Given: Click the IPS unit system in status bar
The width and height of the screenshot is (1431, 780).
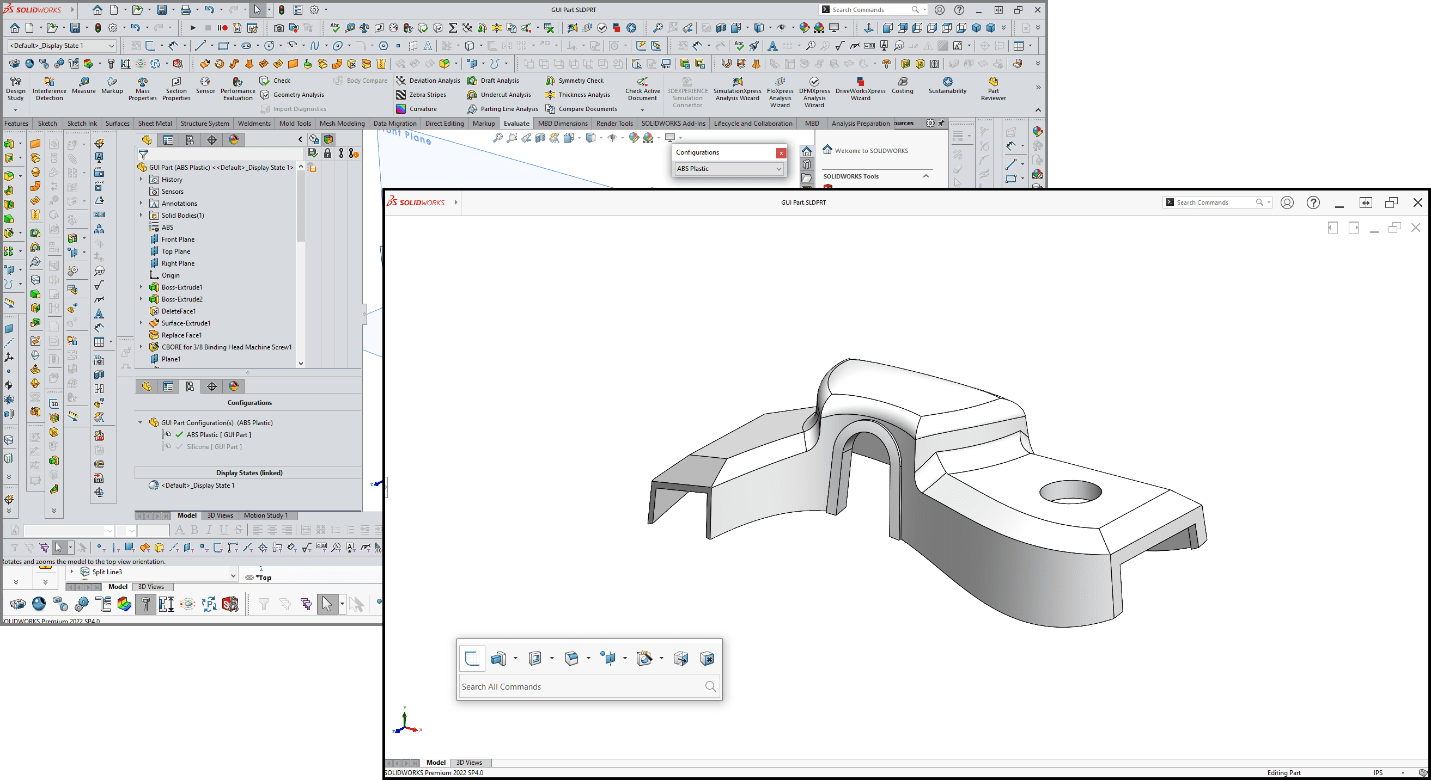Looking at the screenshot, I should pos(1380,773).
